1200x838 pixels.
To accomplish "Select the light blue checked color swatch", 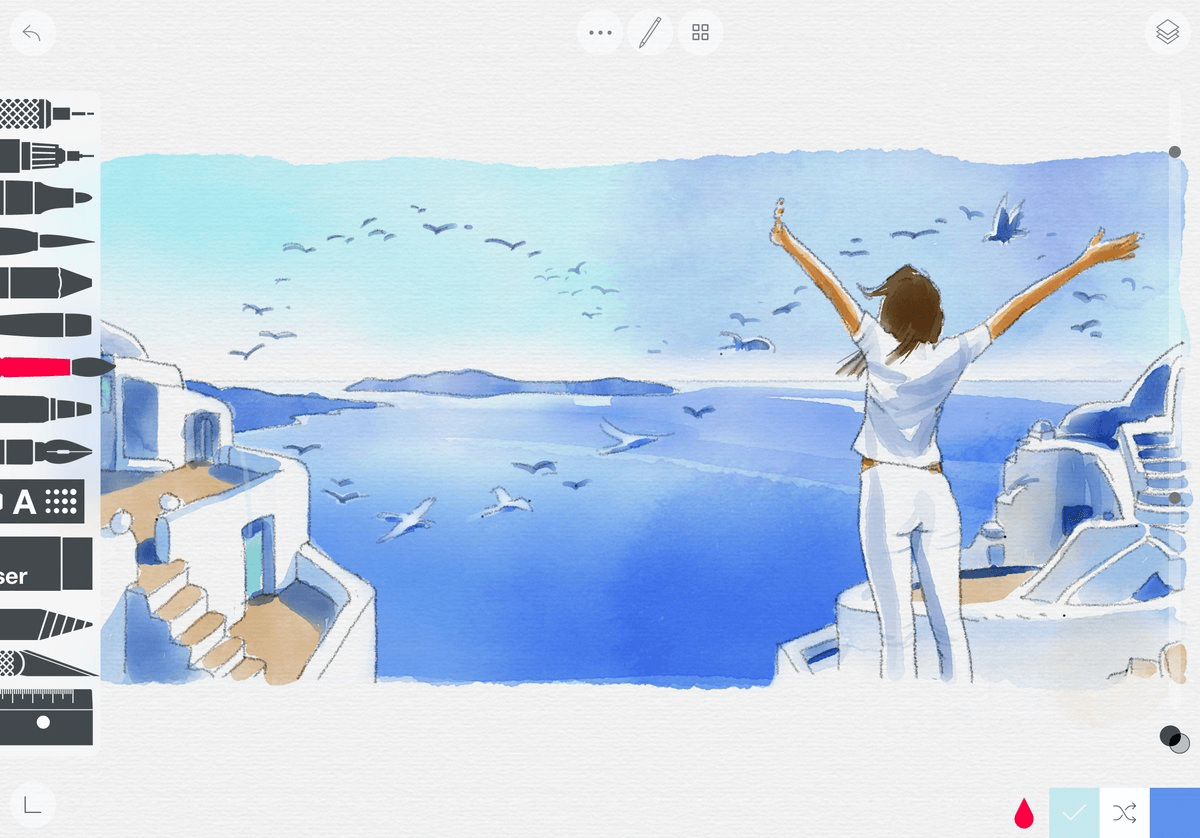I will click(1074, 813).
